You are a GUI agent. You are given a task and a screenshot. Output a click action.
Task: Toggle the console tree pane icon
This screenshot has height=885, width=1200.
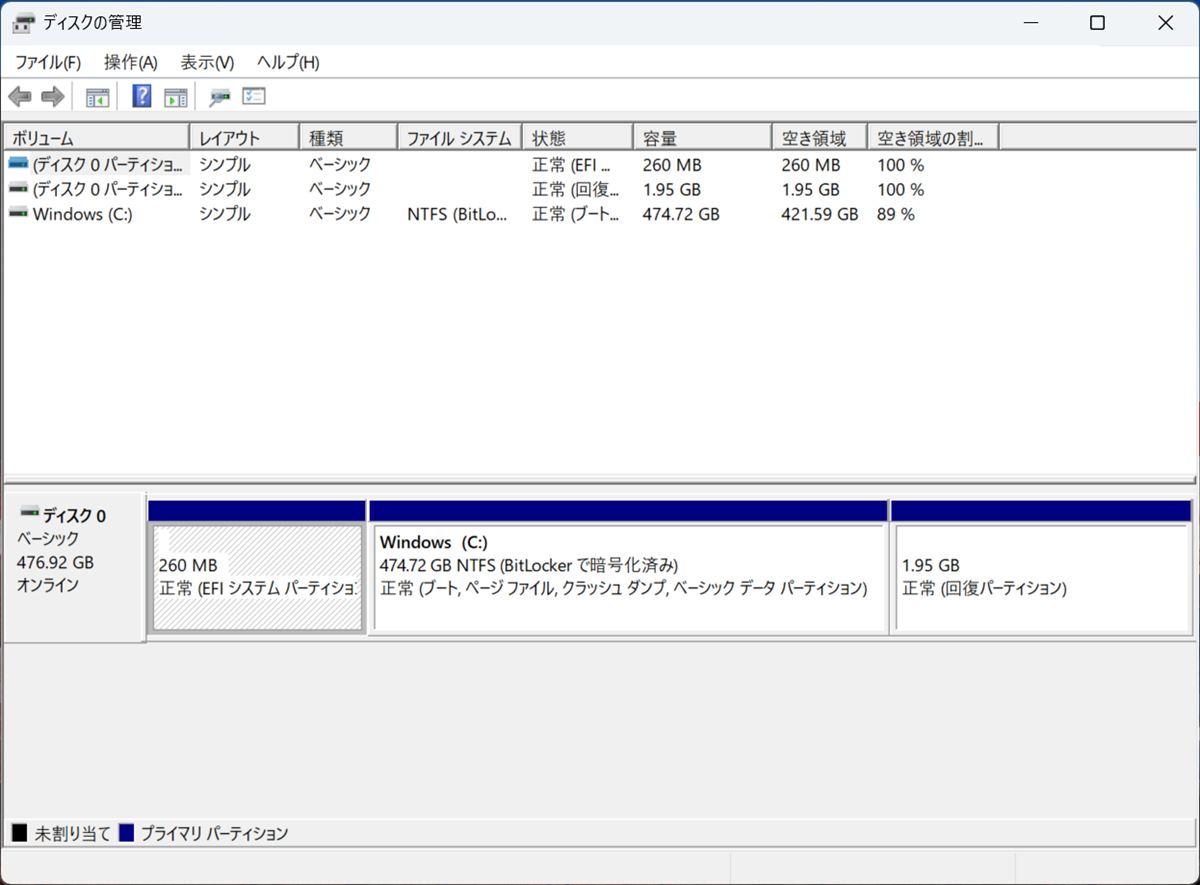[x=97, y=97]
